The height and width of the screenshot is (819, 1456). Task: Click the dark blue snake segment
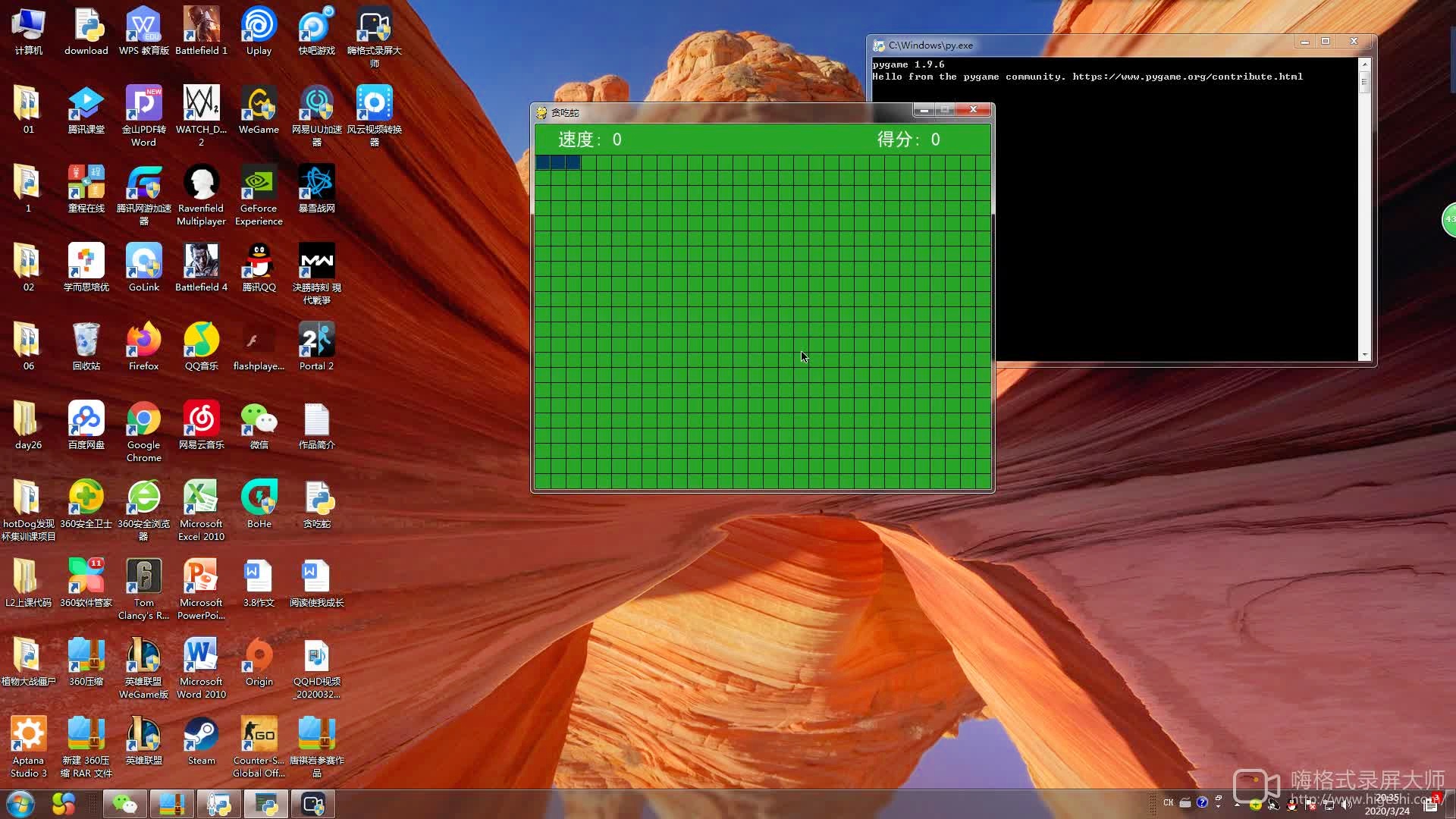[x=558, y=162]
